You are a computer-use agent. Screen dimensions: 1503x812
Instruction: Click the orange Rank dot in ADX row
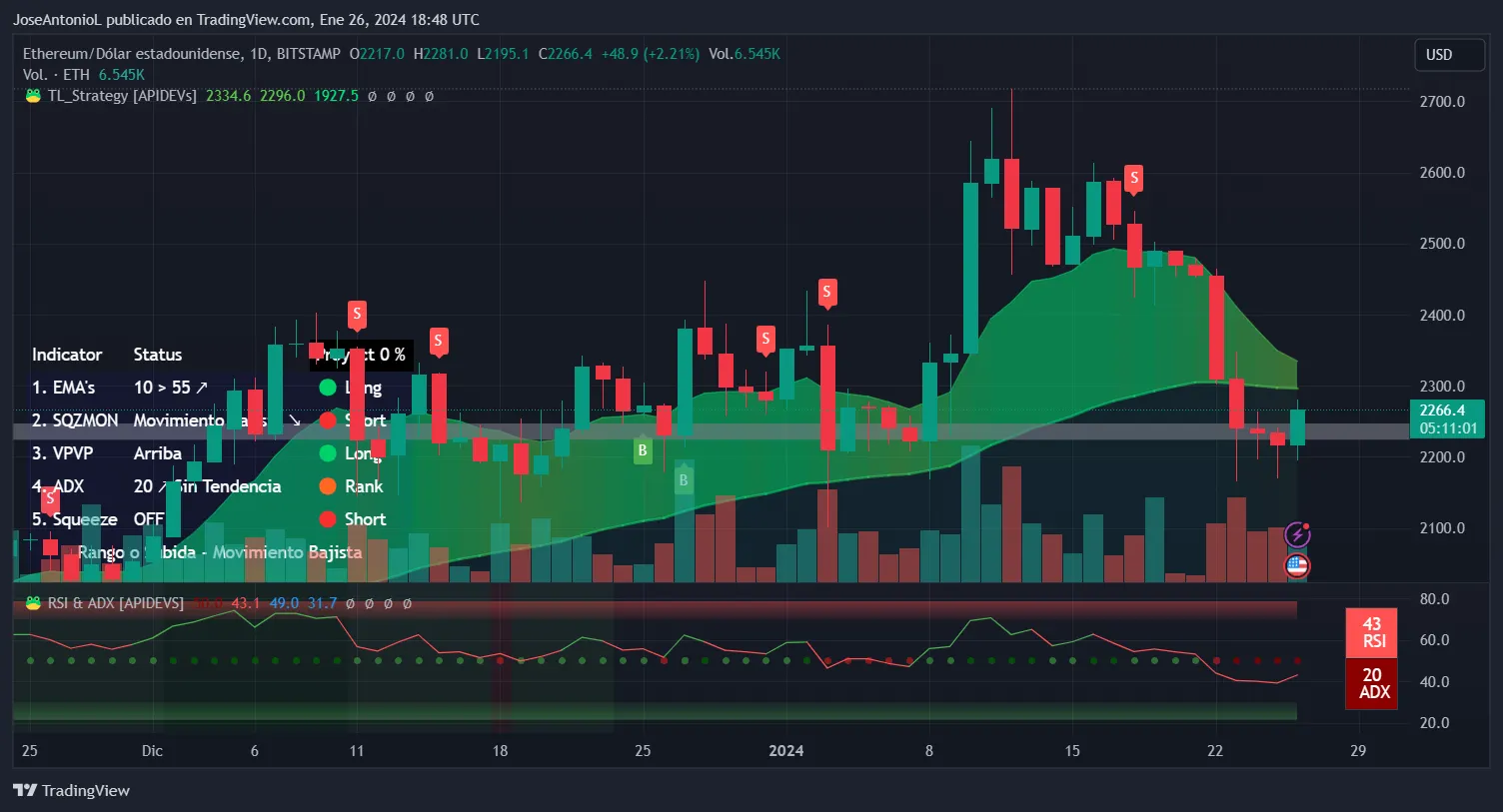328,486
